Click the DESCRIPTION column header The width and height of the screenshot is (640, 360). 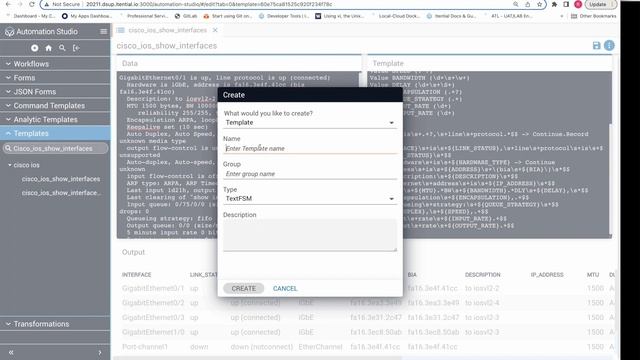pyautogui.click(x=482, y=275)
